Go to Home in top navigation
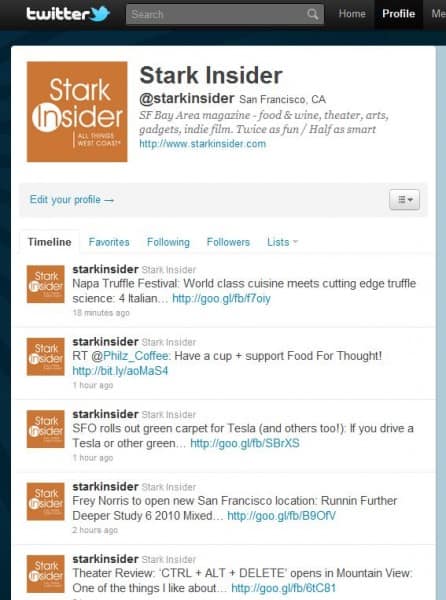446x600 pixels. click(352, 14)
